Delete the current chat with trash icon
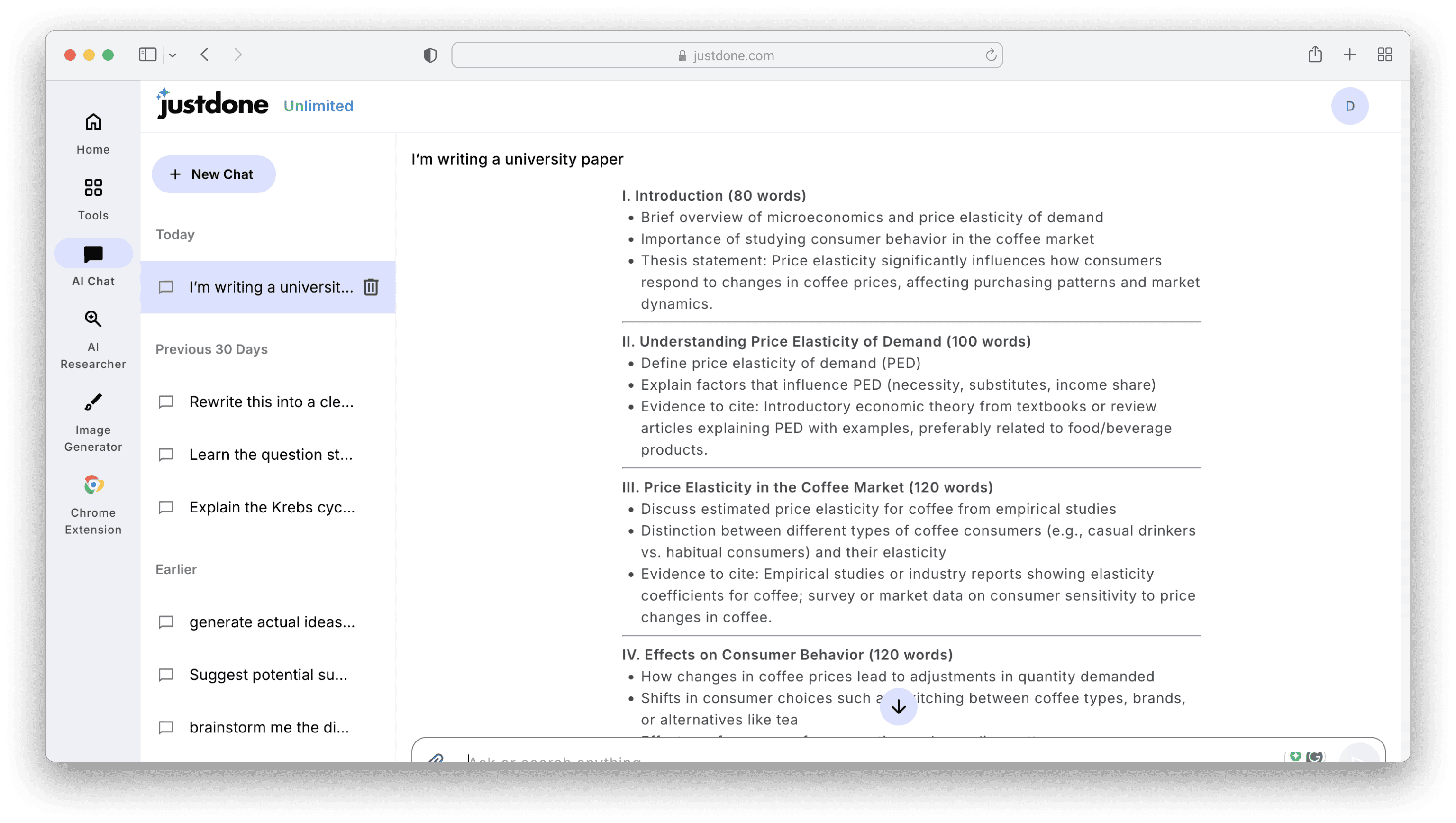Image resolution: width=1456 pixels, height=823 pixels. (x=371, y=287)
